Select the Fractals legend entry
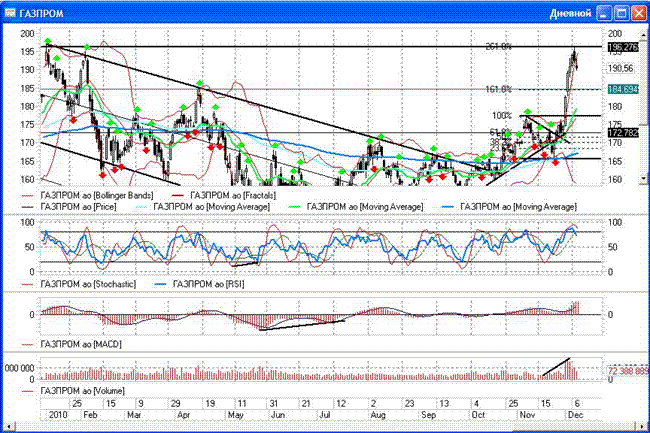The height and width of the screenshot is (433, 650). point(233,195)
